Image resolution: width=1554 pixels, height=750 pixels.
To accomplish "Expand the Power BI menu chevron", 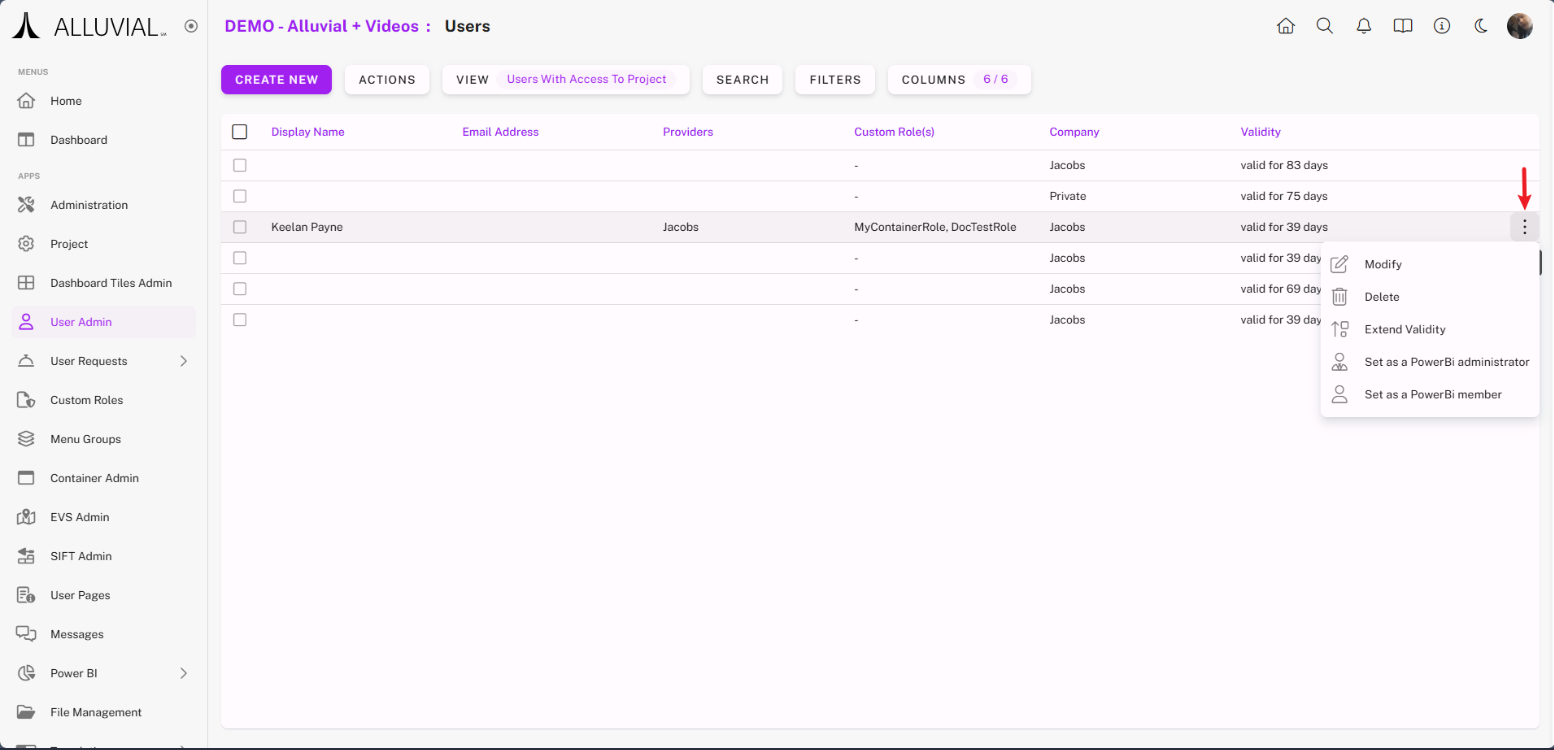I will click(x=183, y=673).
